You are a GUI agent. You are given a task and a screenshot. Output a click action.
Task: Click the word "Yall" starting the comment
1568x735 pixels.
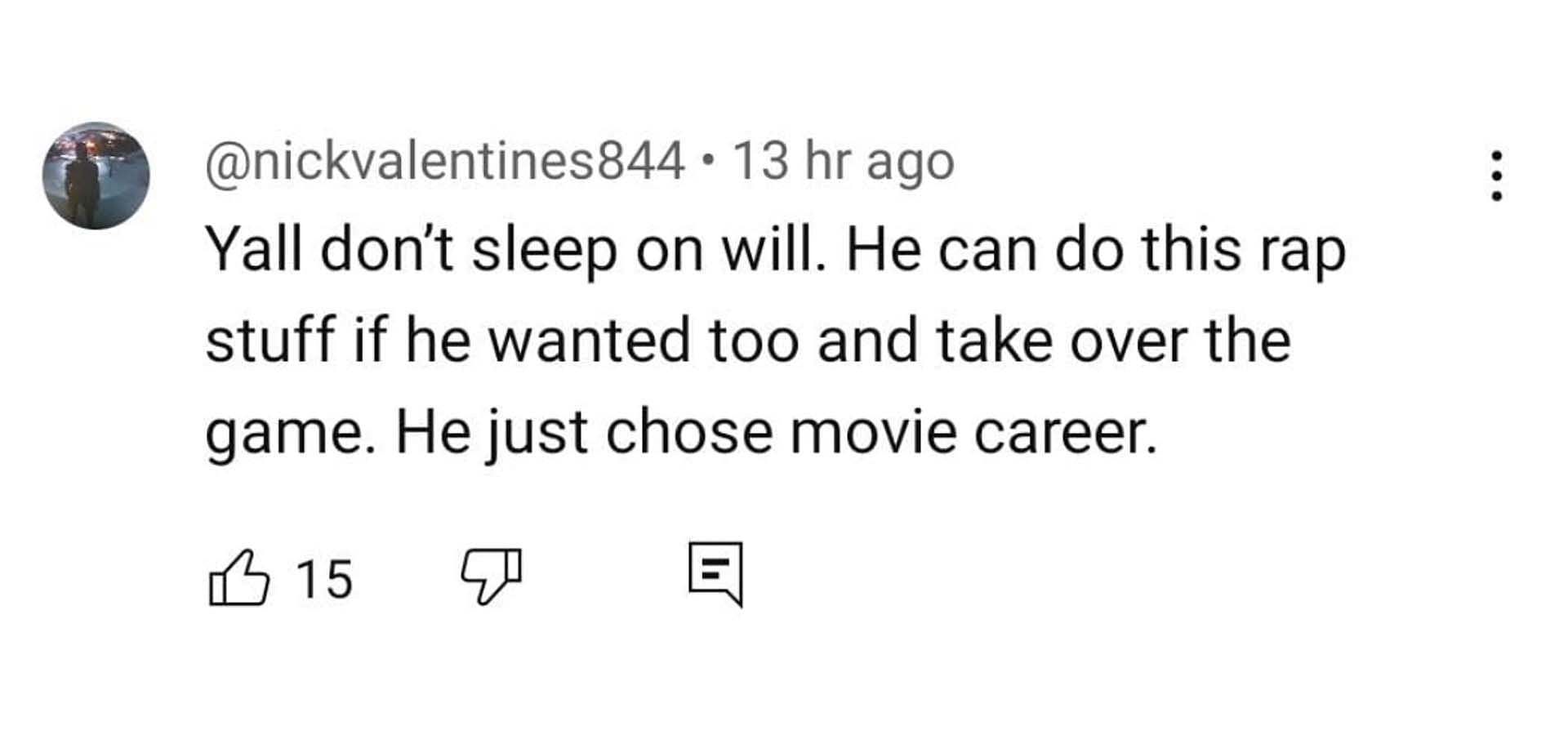tap(253, 249)
